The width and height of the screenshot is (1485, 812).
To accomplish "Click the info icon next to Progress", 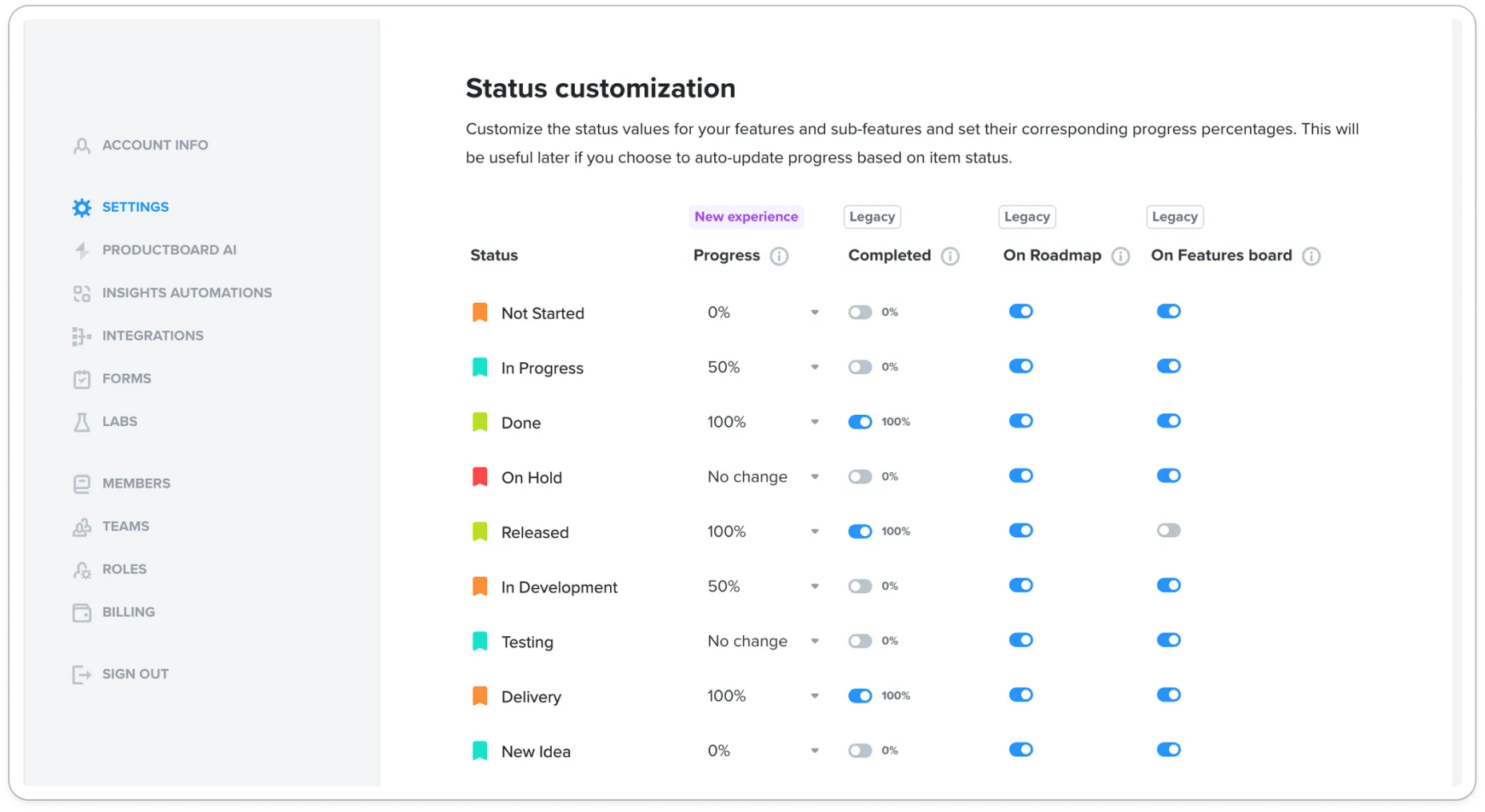I will point(779,256).
